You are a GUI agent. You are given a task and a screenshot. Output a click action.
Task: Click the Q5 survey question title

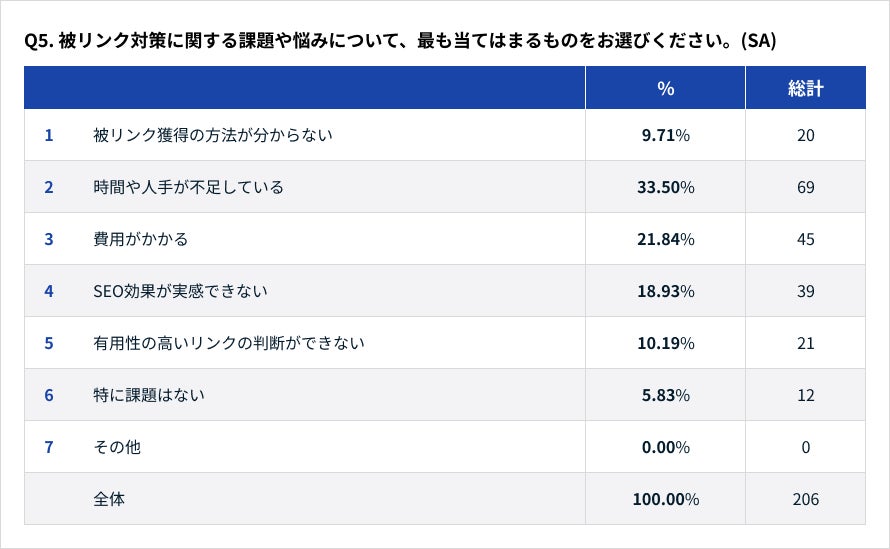(x=400, y=42)
